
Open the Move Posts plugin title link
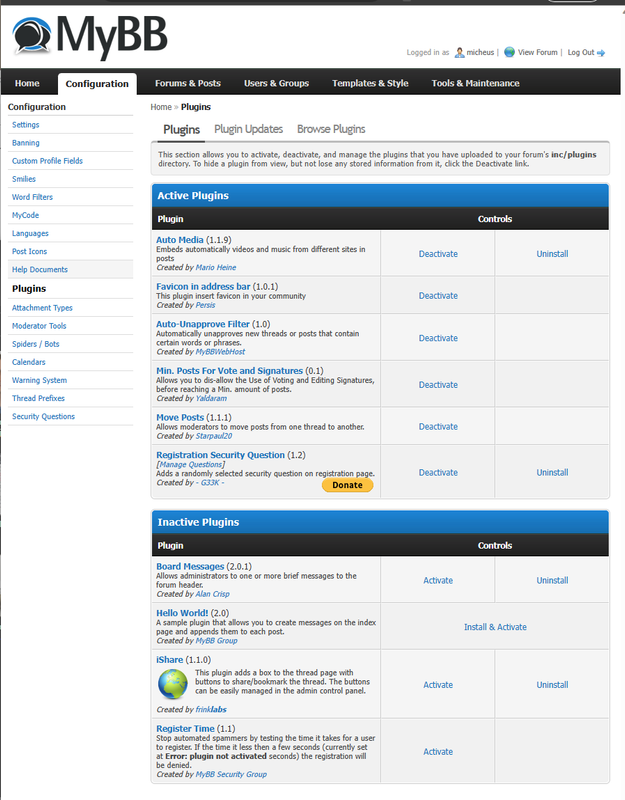[x=180, y=417]
